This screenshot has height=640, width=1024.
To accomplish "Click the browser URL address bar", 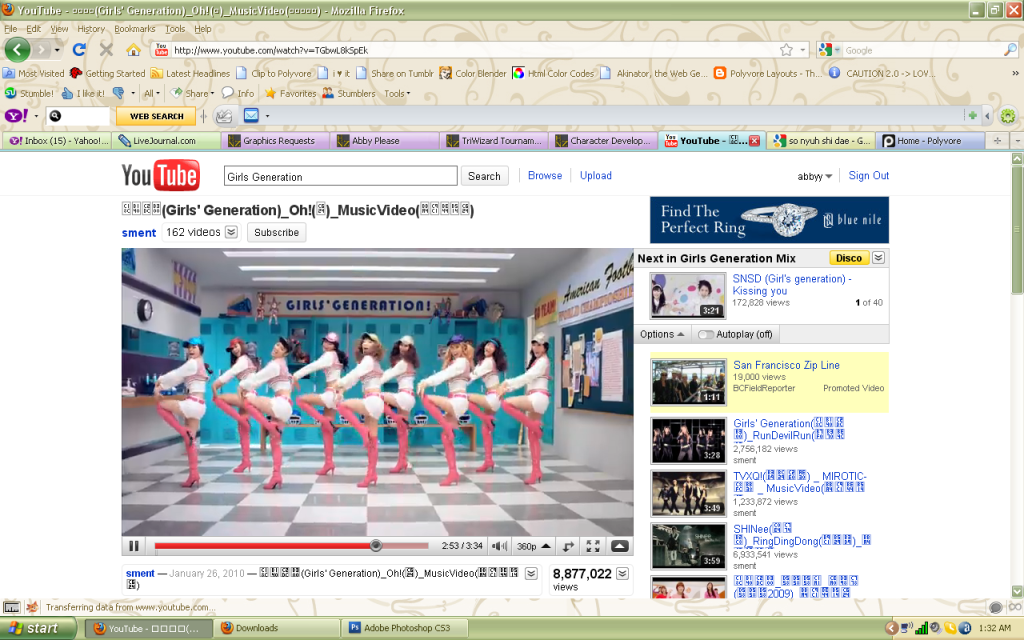I will (x=474, y=50).
